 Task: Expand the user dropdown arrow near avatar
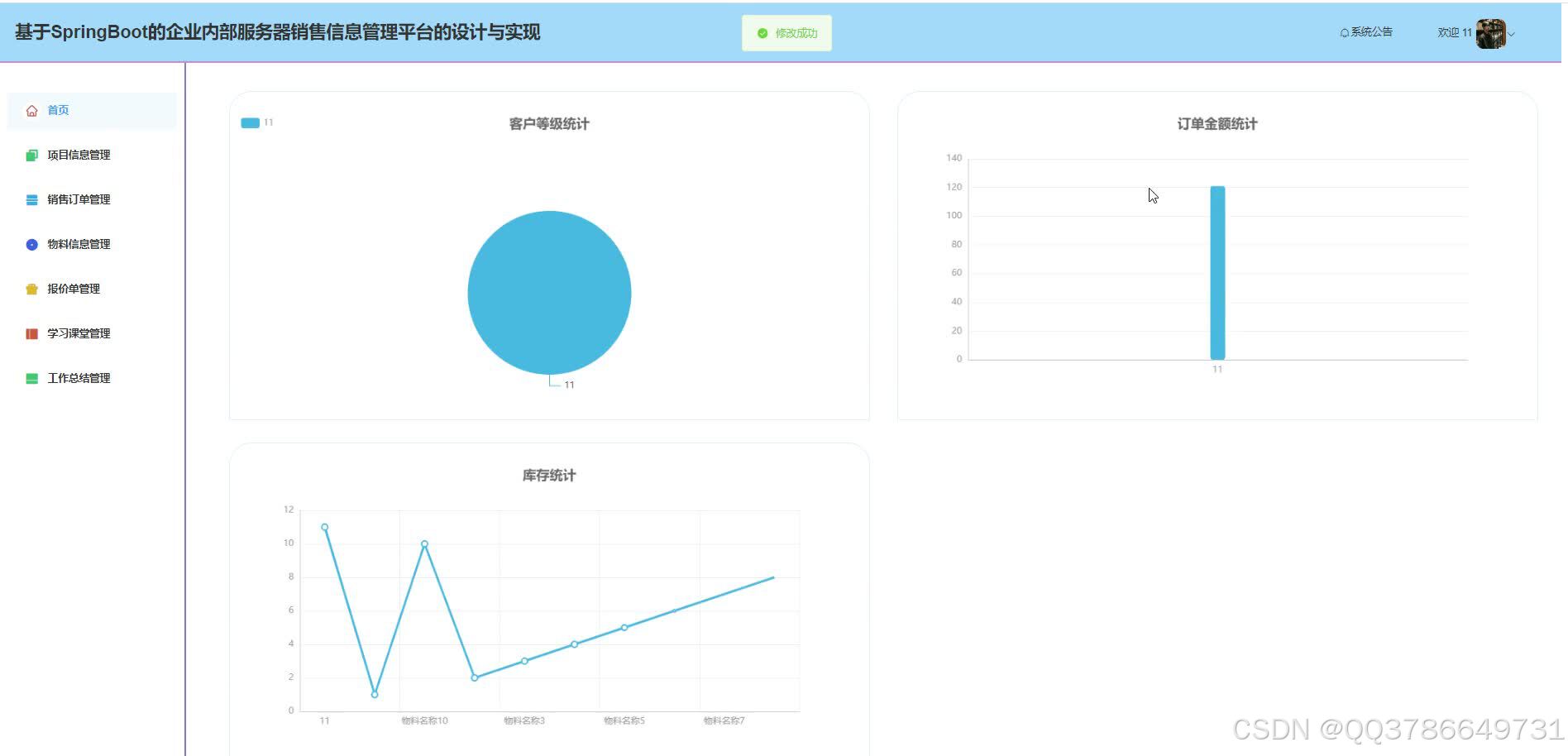coord(1512,35)
